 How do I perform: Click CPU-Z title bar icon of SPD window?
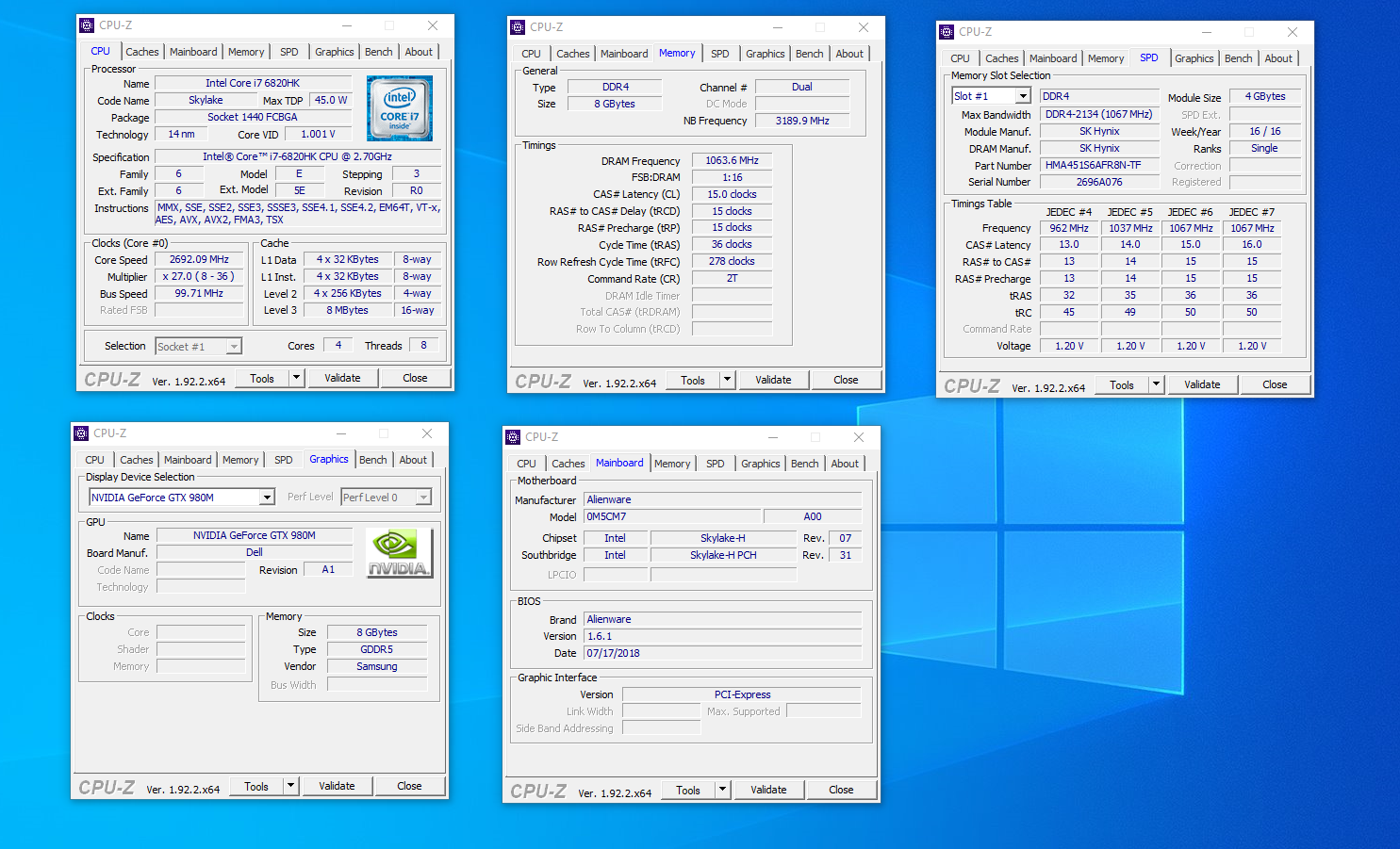pyautogui.click(x=947, y=32)
